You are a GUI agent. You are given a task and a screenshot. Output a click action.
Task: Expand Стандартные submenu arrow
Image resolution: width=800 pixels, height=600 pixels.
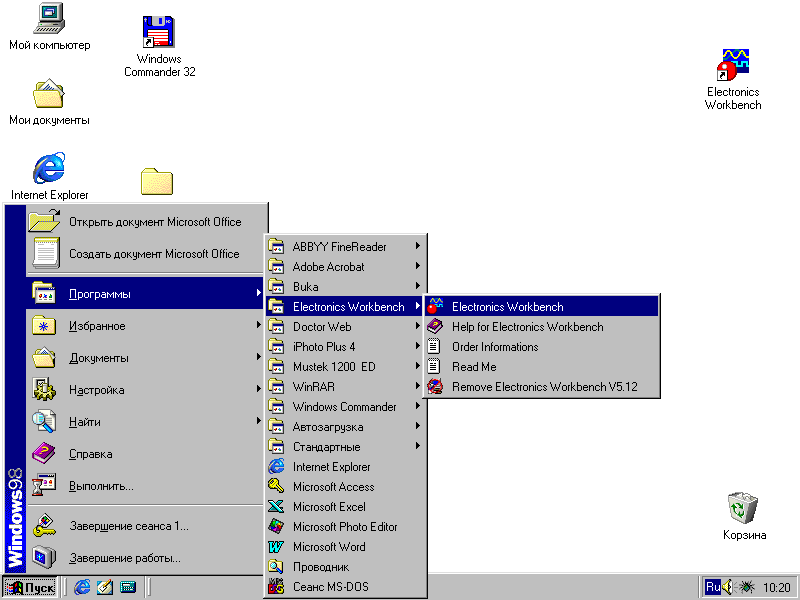417,446
